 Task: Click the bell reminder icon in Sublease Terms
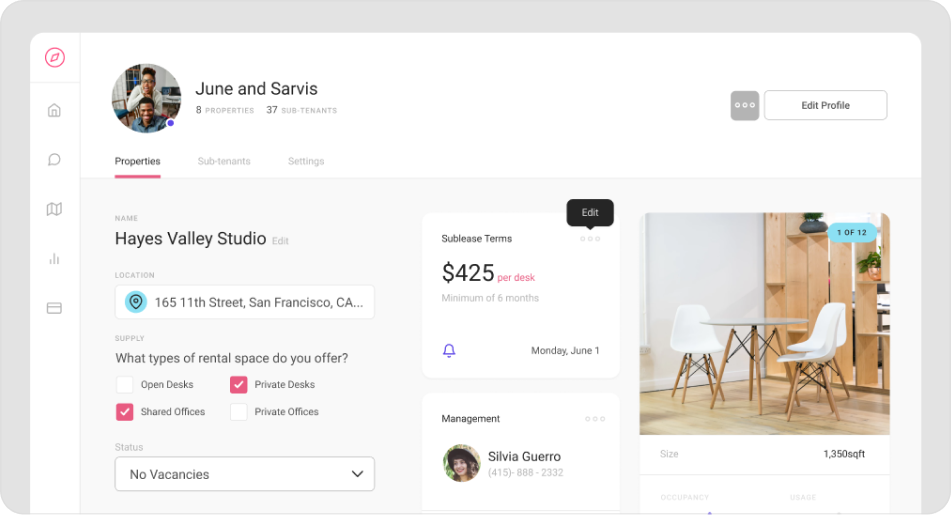tap(449, 351)
